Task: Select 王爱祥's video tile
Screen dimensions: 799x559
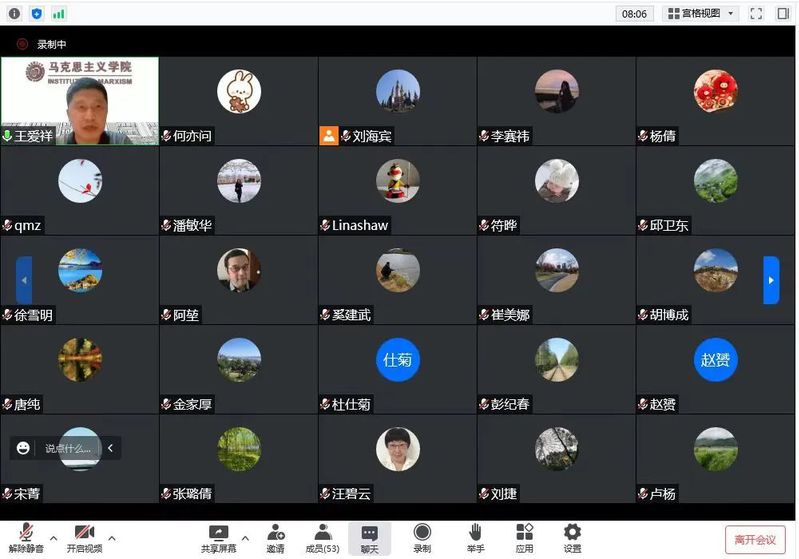Action: (80, 100)
